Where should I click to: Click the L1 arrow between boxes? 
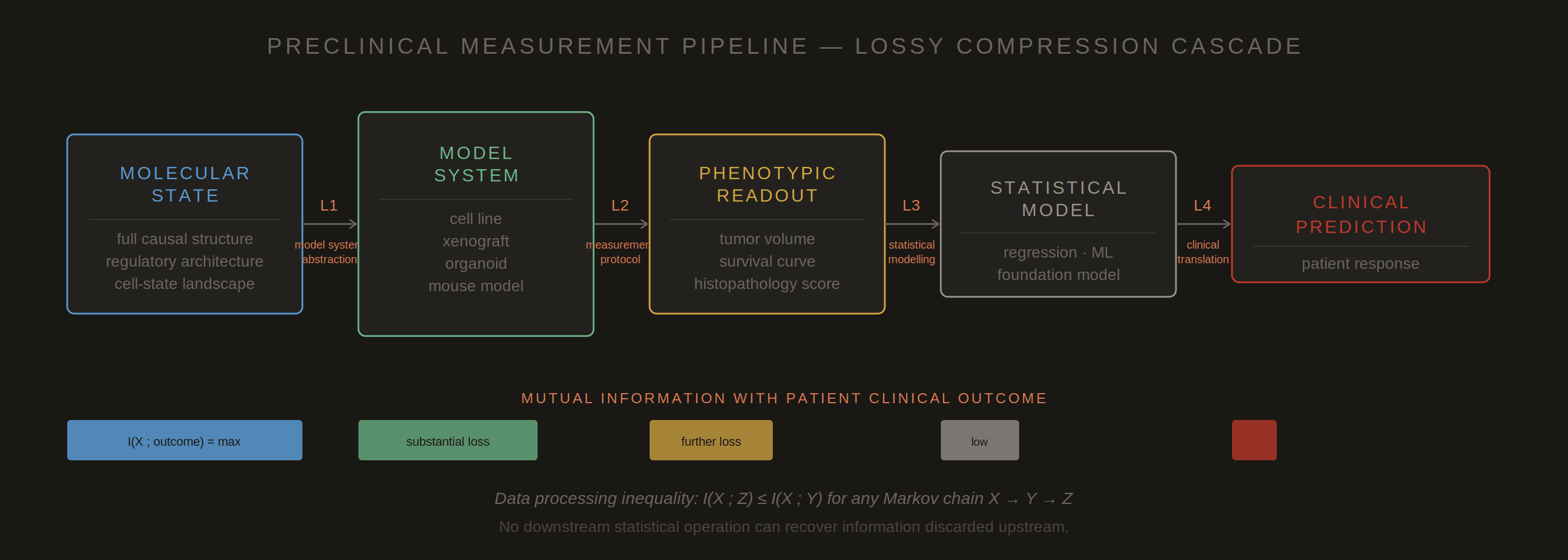330,224
